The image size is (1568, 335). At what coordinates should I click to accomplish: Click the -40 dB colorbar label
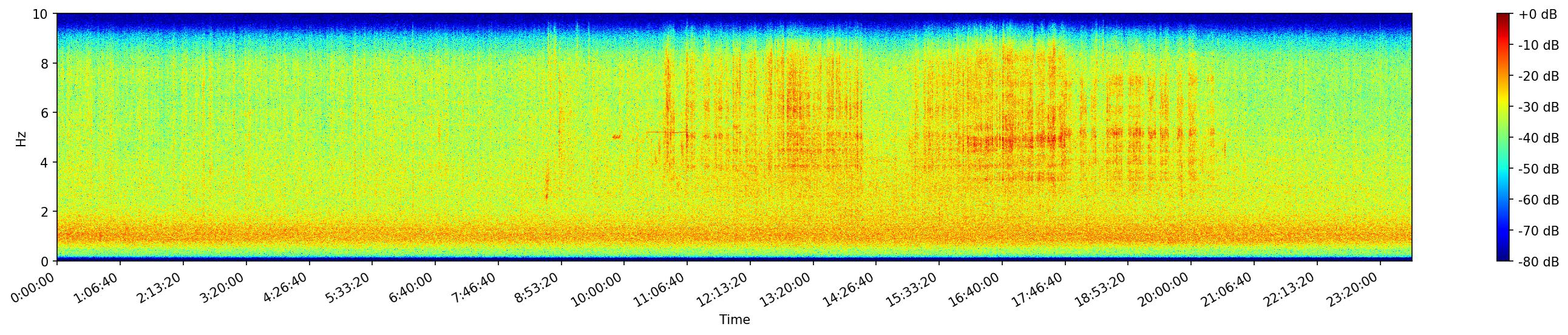[1538, 138]
